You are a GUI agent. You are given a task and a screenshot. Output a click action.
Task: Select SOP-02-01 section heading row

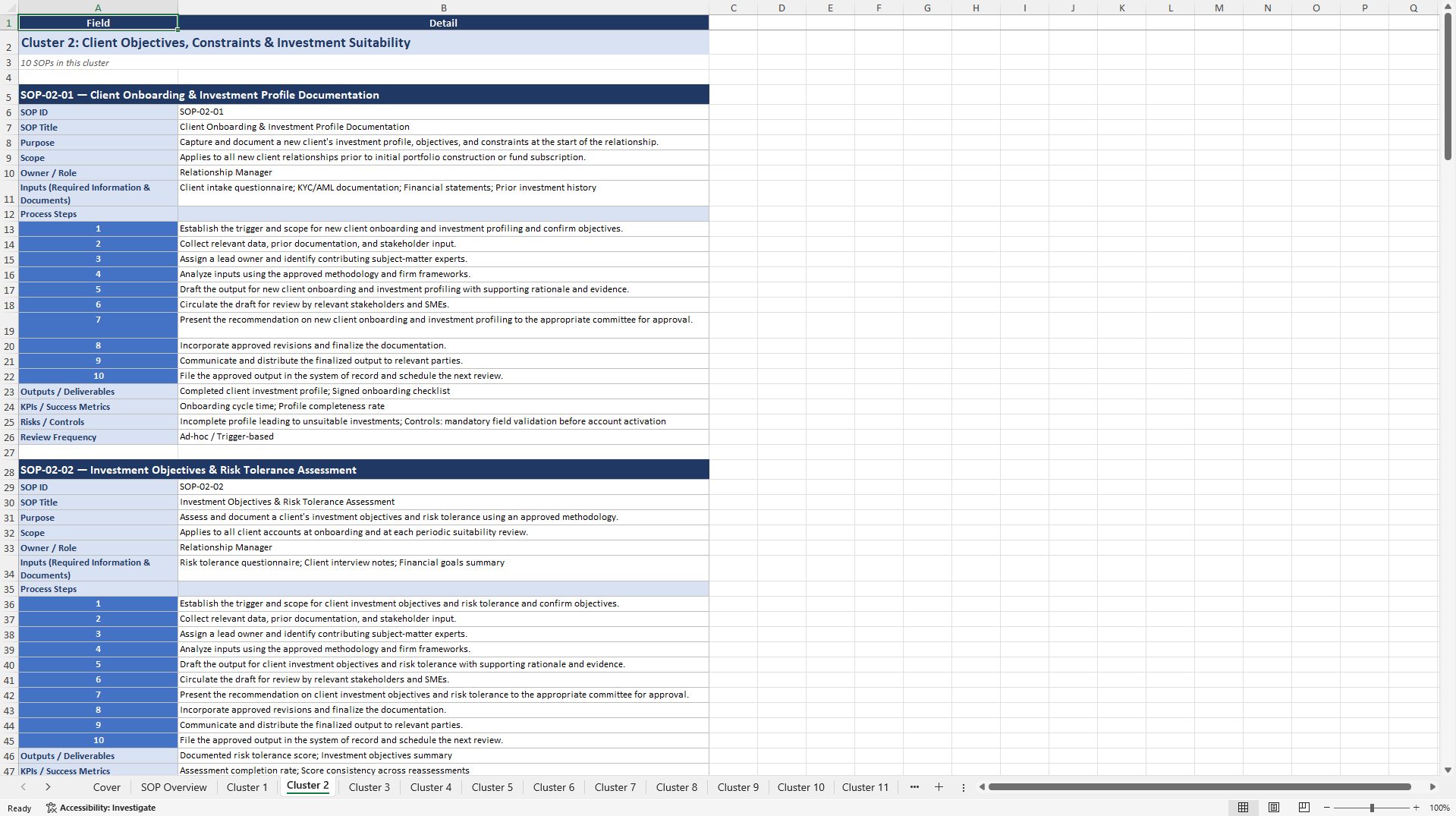[363, 95]
